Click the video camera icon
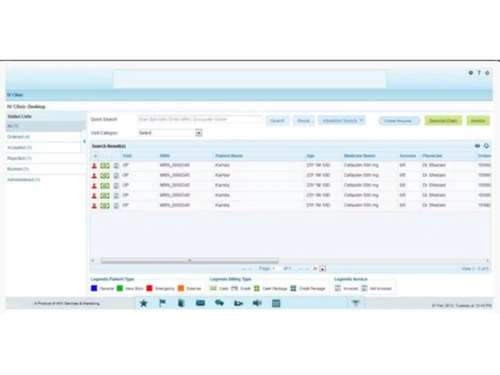Screen dimensions: 500x375 (x=238, y=303)
